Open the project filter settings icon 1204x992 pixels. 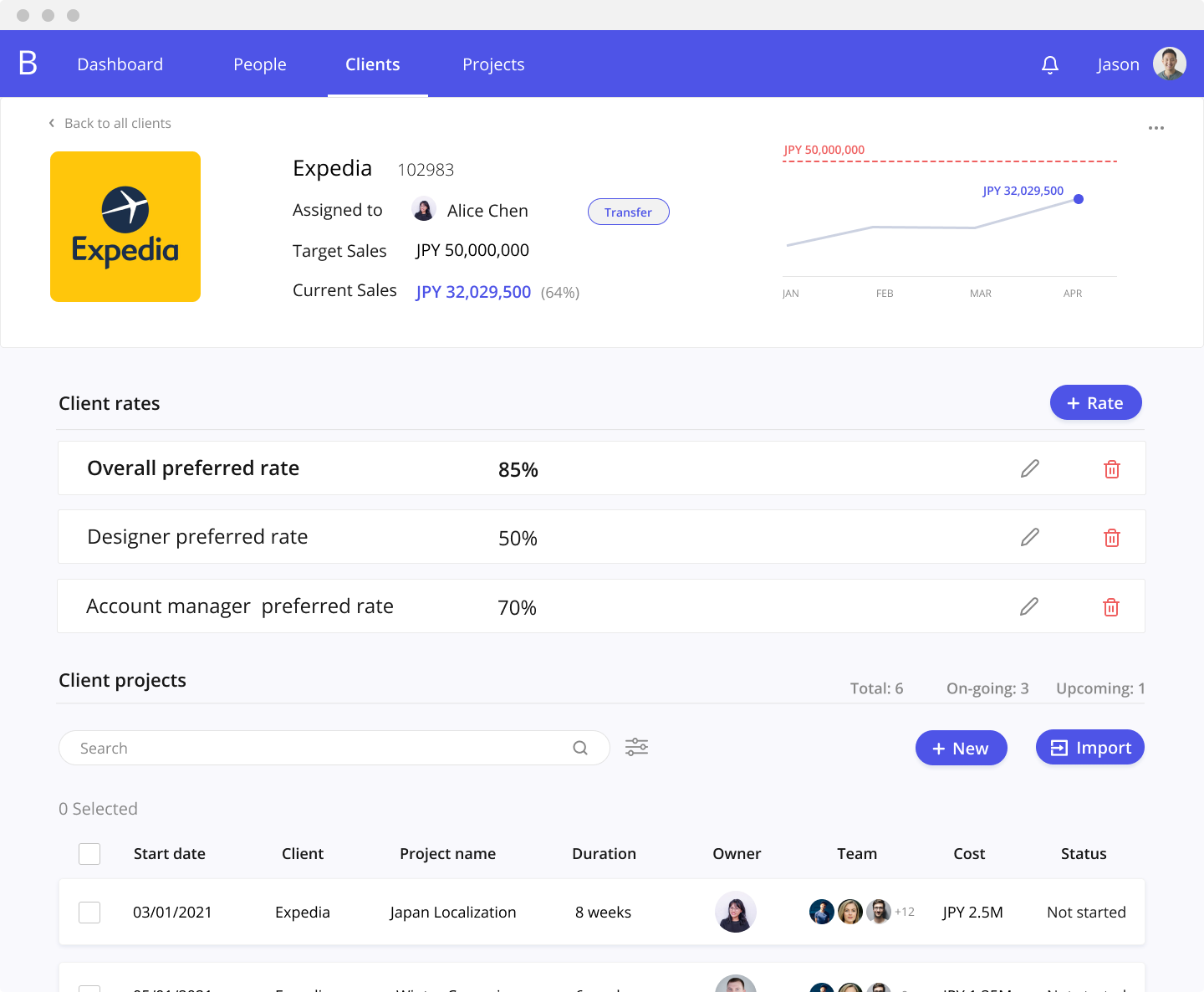[637, 747]
